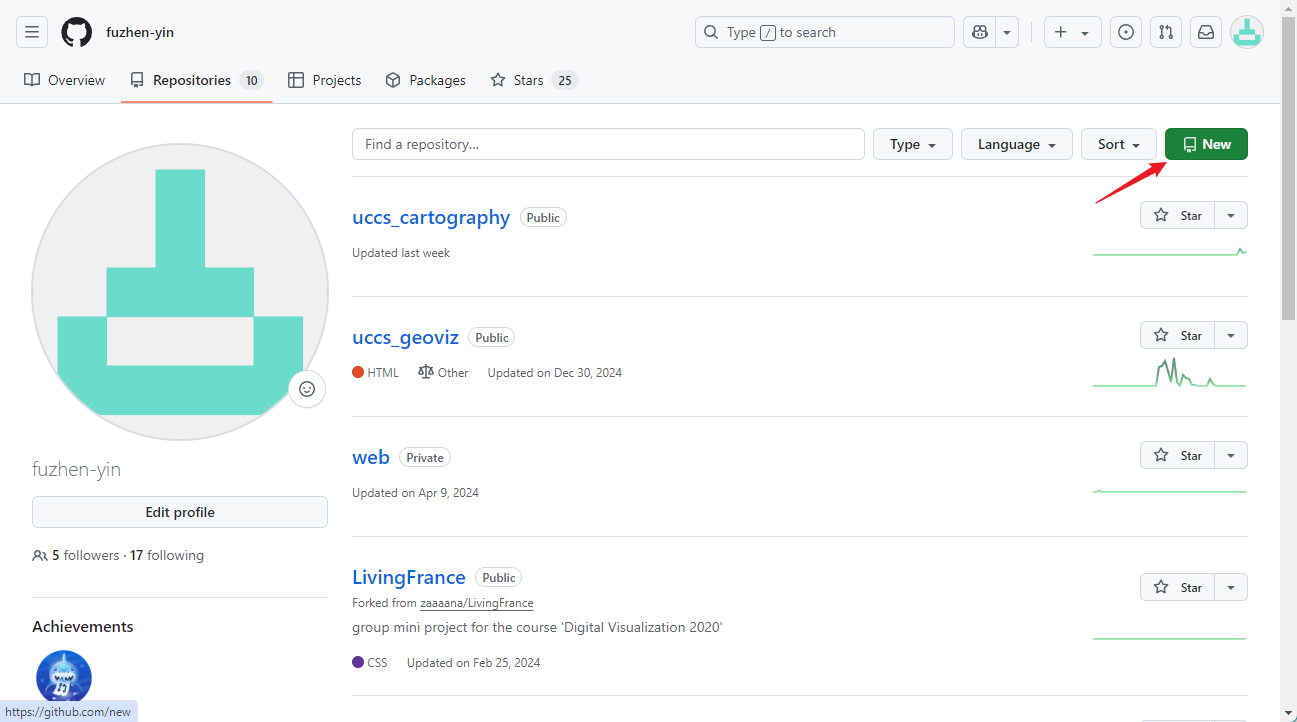This screenshot has height=722, width=1297.
Task: Click 'Updated last week' text
Action: [401, 253]
